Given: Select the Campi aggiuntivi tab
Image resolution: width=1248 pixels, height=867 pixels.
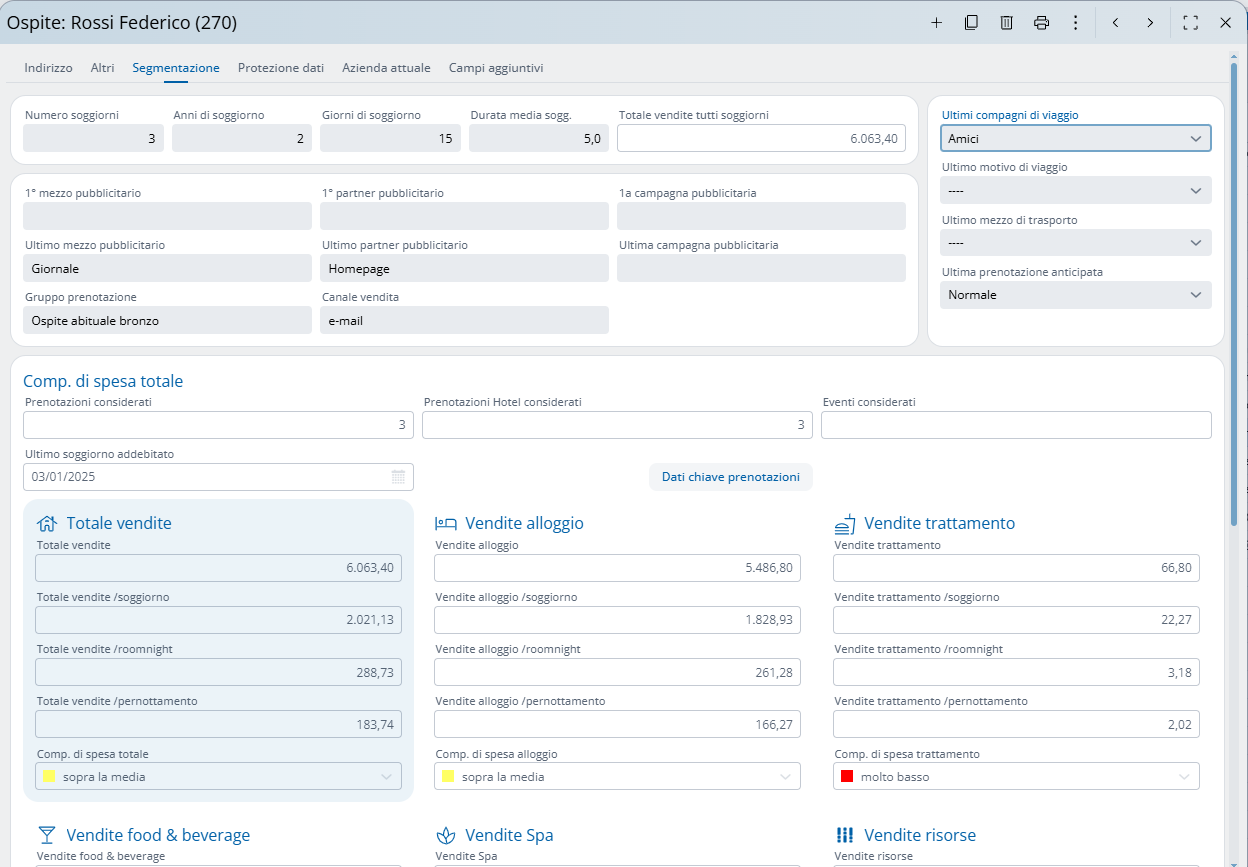Looking at the screenshot, I should 496,68.
